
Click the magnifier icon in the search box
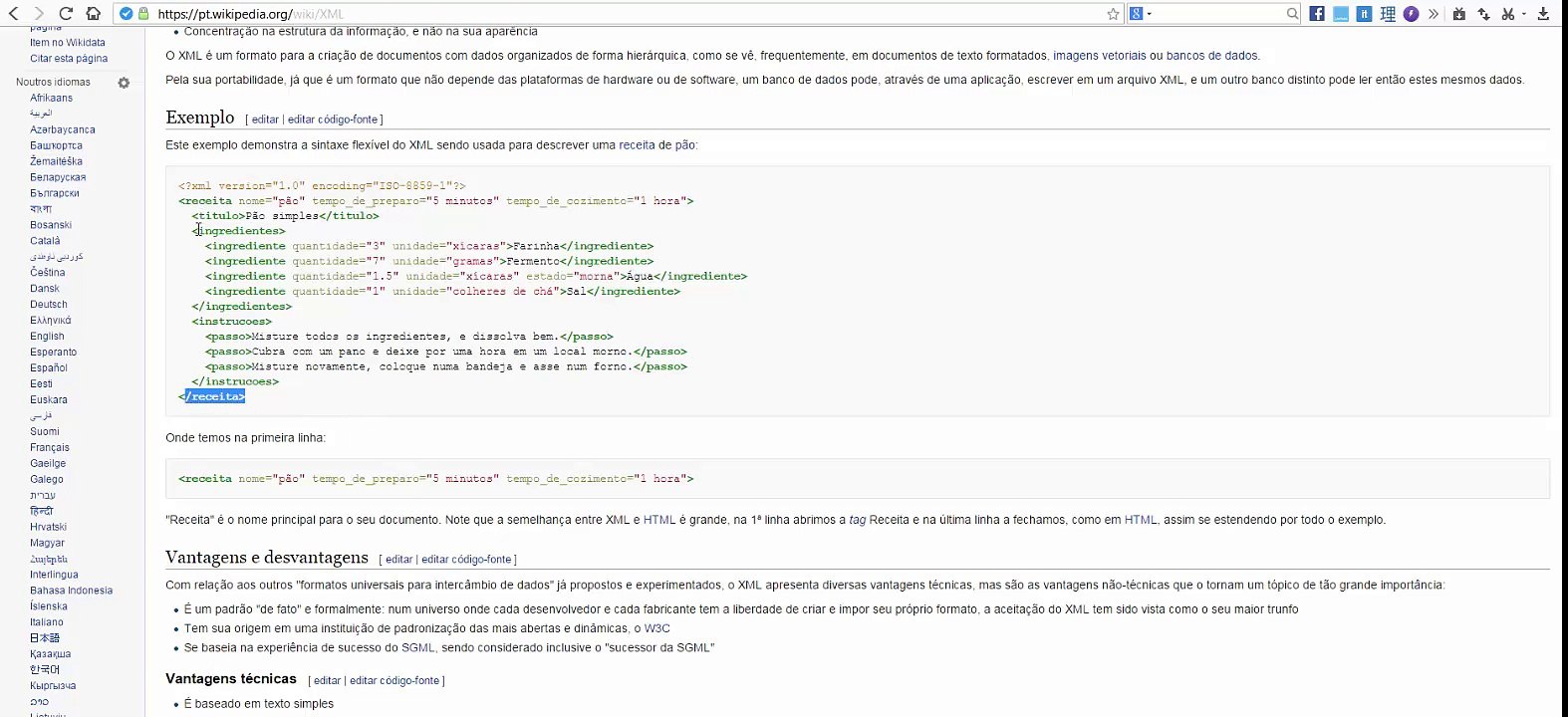click(1292, 14)
